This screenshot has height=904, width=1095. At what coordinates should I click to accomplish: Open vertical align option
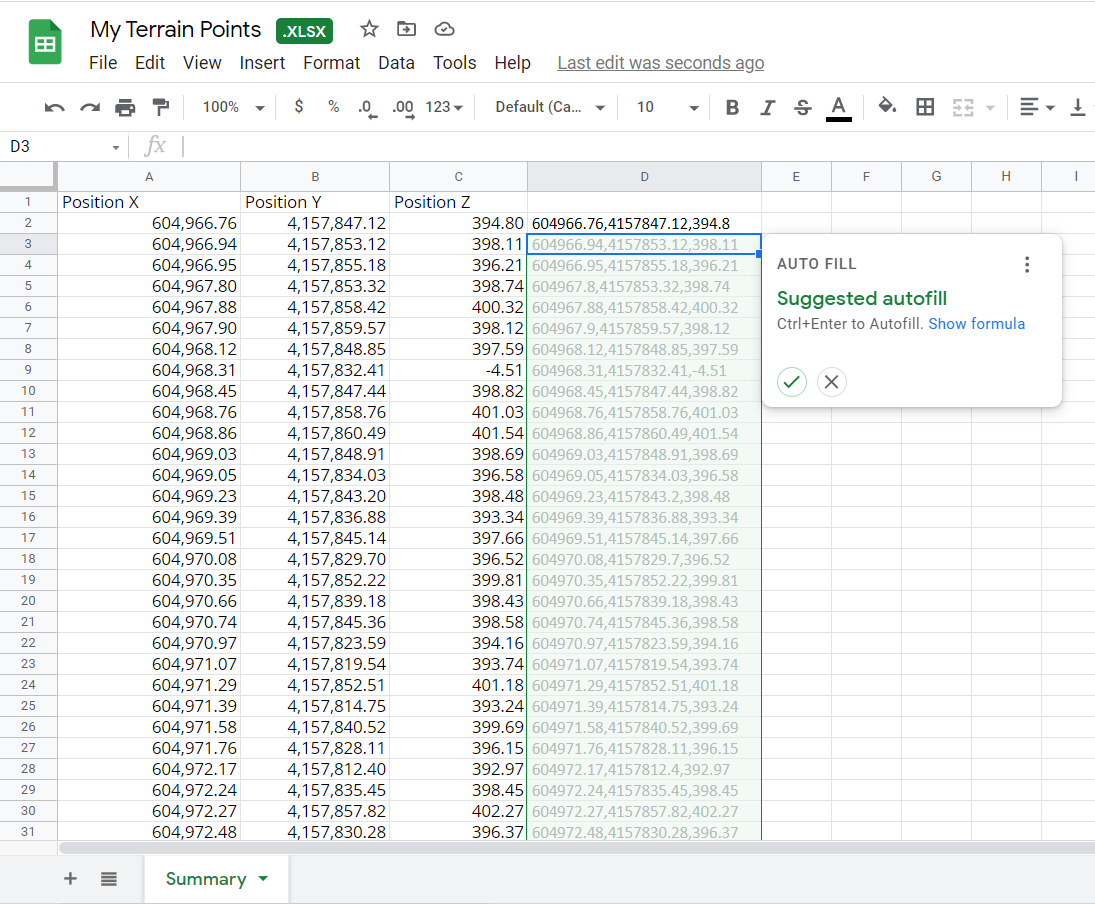click(1078, 108)
